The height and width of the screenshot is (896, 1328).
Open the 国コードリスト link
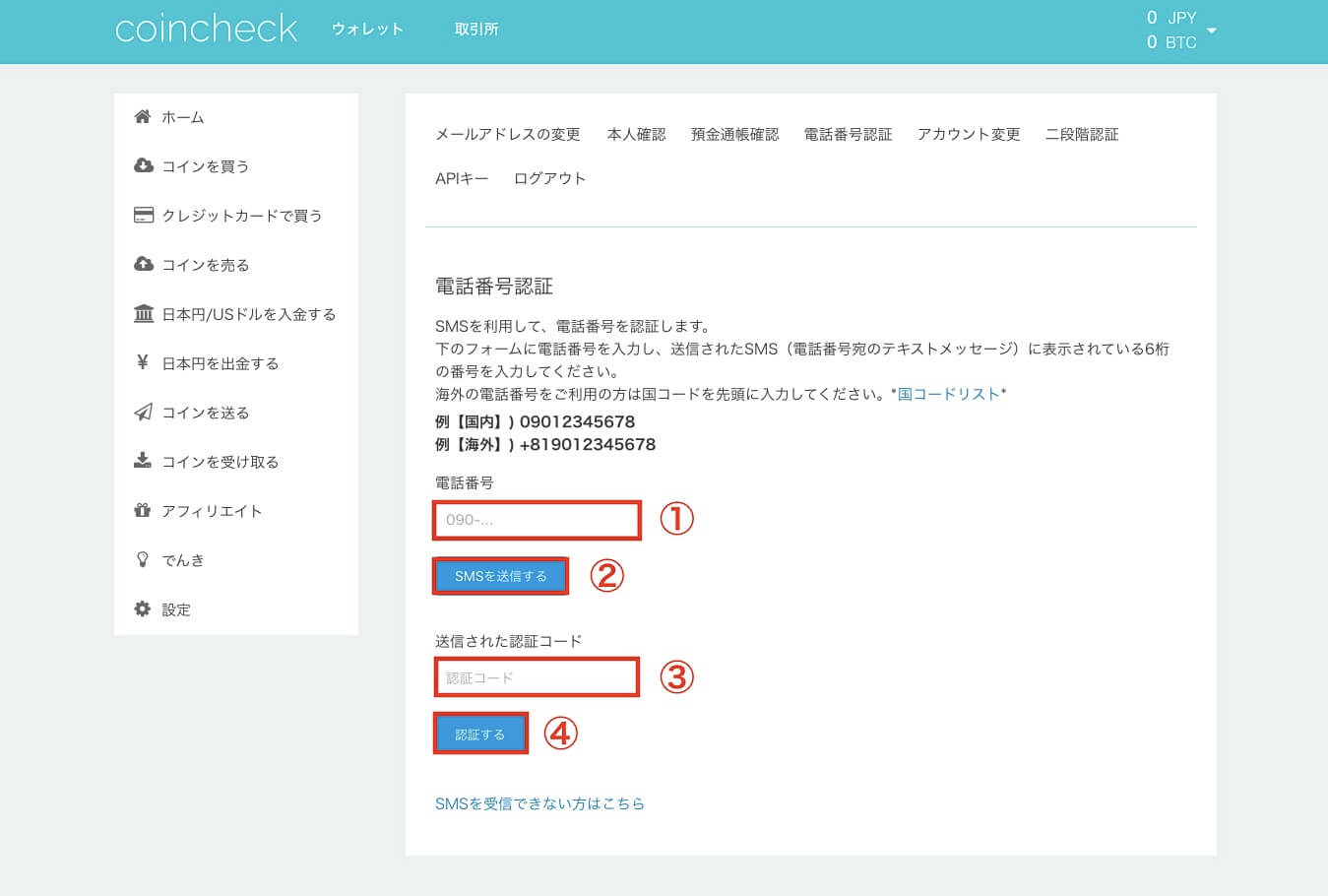(949, 394)
